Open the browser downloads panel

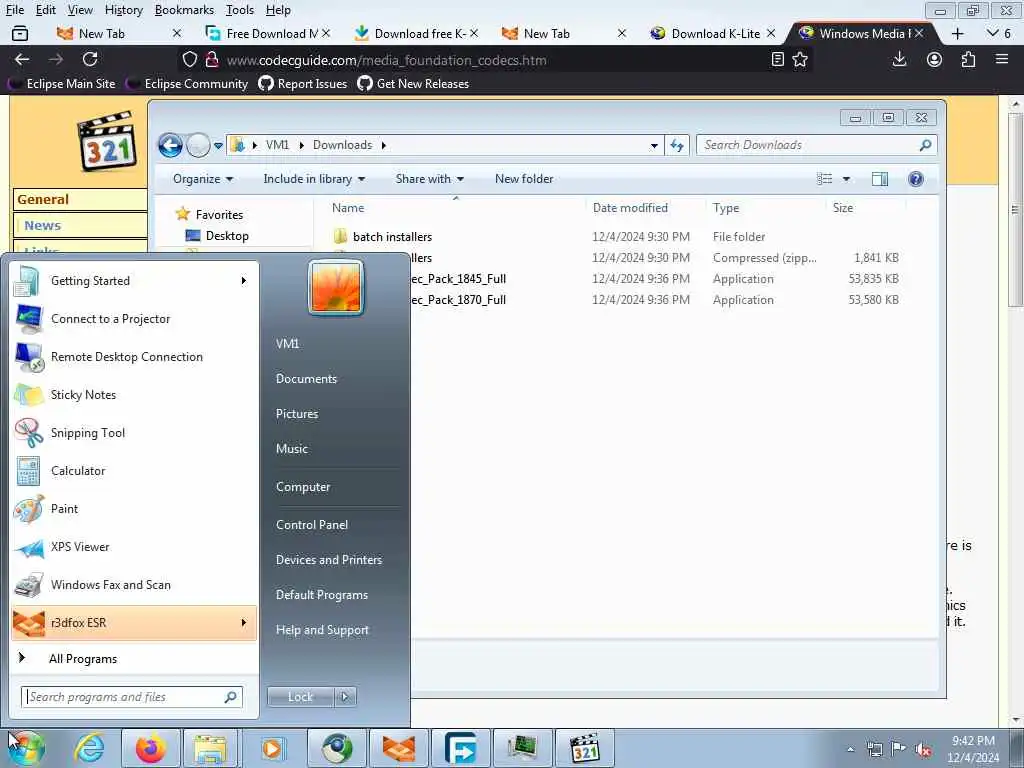pos(899,59)
